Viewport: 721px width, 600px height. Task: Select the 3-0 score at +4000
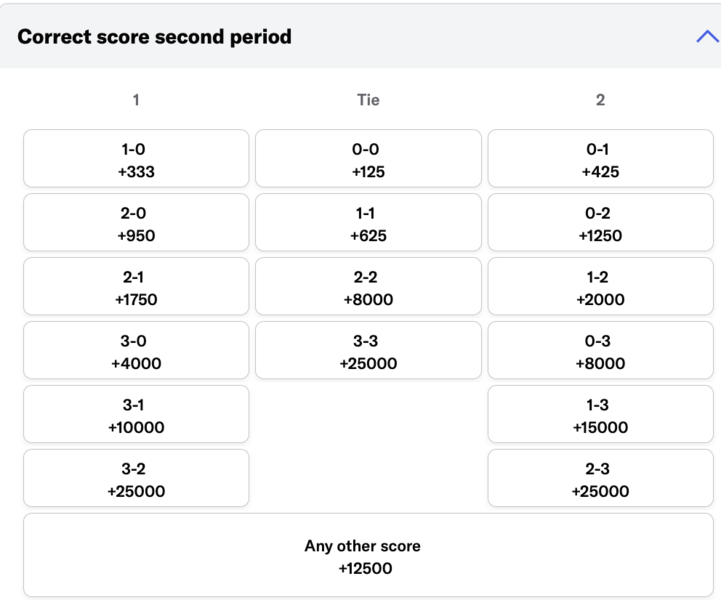[136, 350]
